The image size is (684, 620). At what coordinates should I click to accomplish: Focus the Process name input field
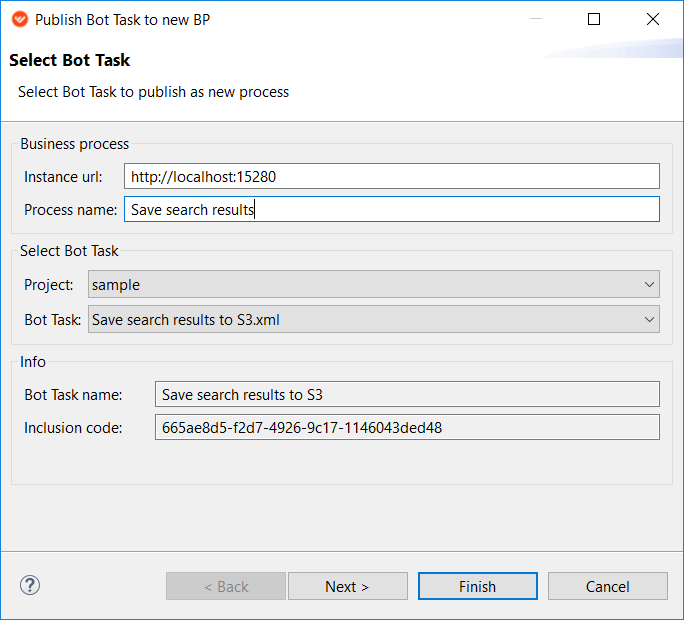(392, 209)
